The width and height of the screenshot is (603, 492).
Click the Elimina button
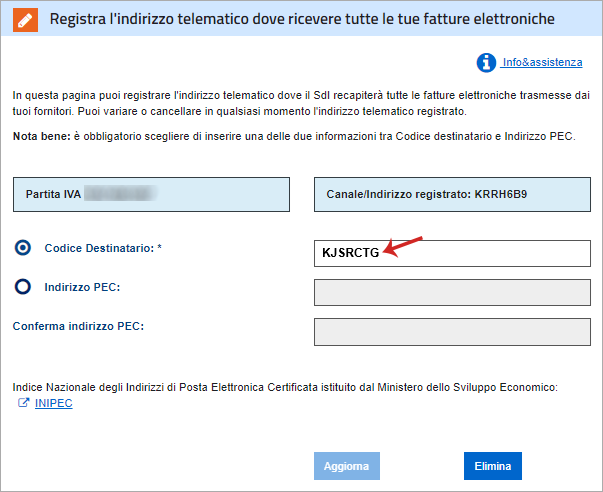click(493, 466)
